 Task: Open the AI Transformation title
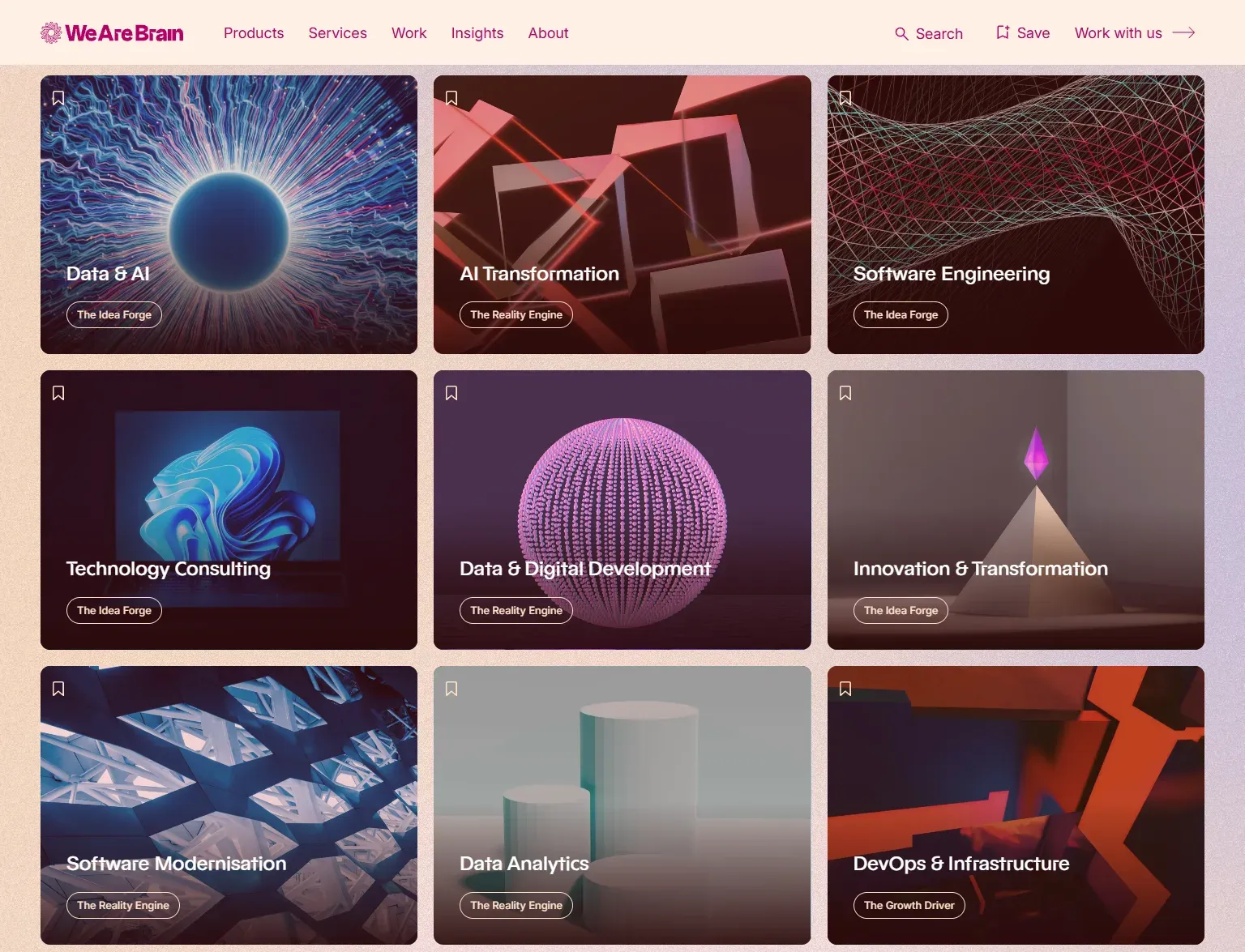539,274
